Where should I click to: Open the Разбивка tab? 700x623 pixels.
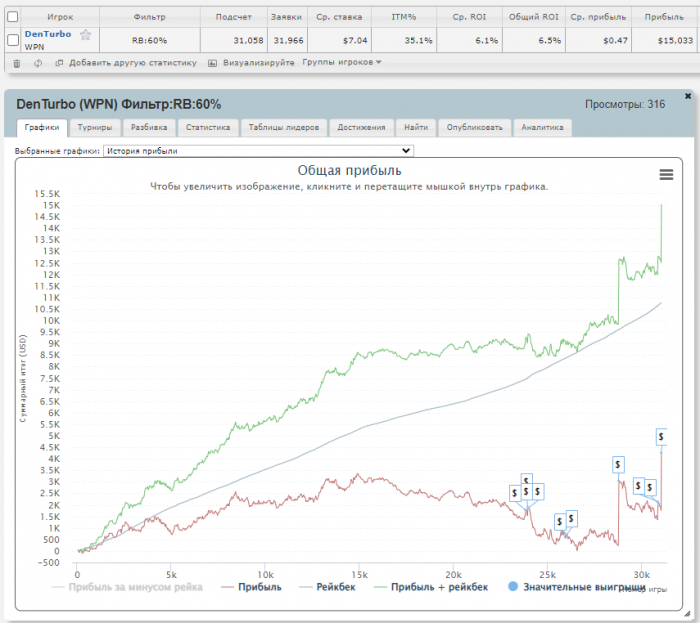click(x=149, y=128)
